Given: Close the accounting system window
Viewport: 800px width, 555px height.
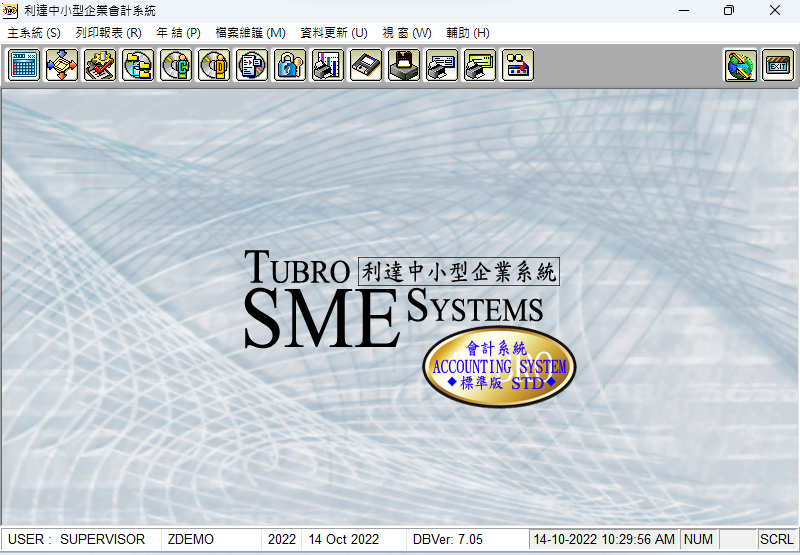Looking at the screenshot, I should [774, 10].
